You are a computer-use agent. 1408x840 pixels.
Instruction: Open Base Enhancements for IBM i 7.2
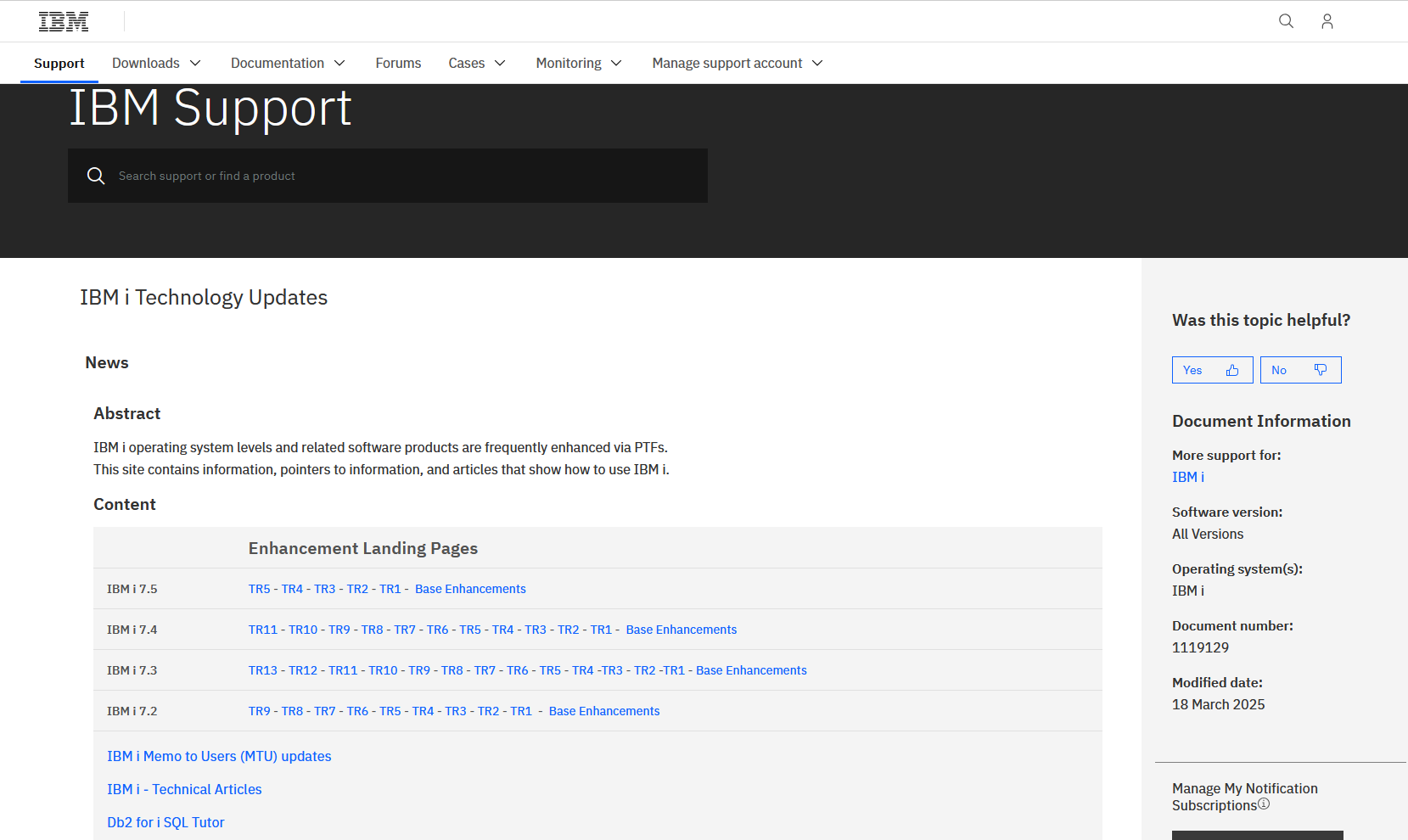tap(604, 711)
